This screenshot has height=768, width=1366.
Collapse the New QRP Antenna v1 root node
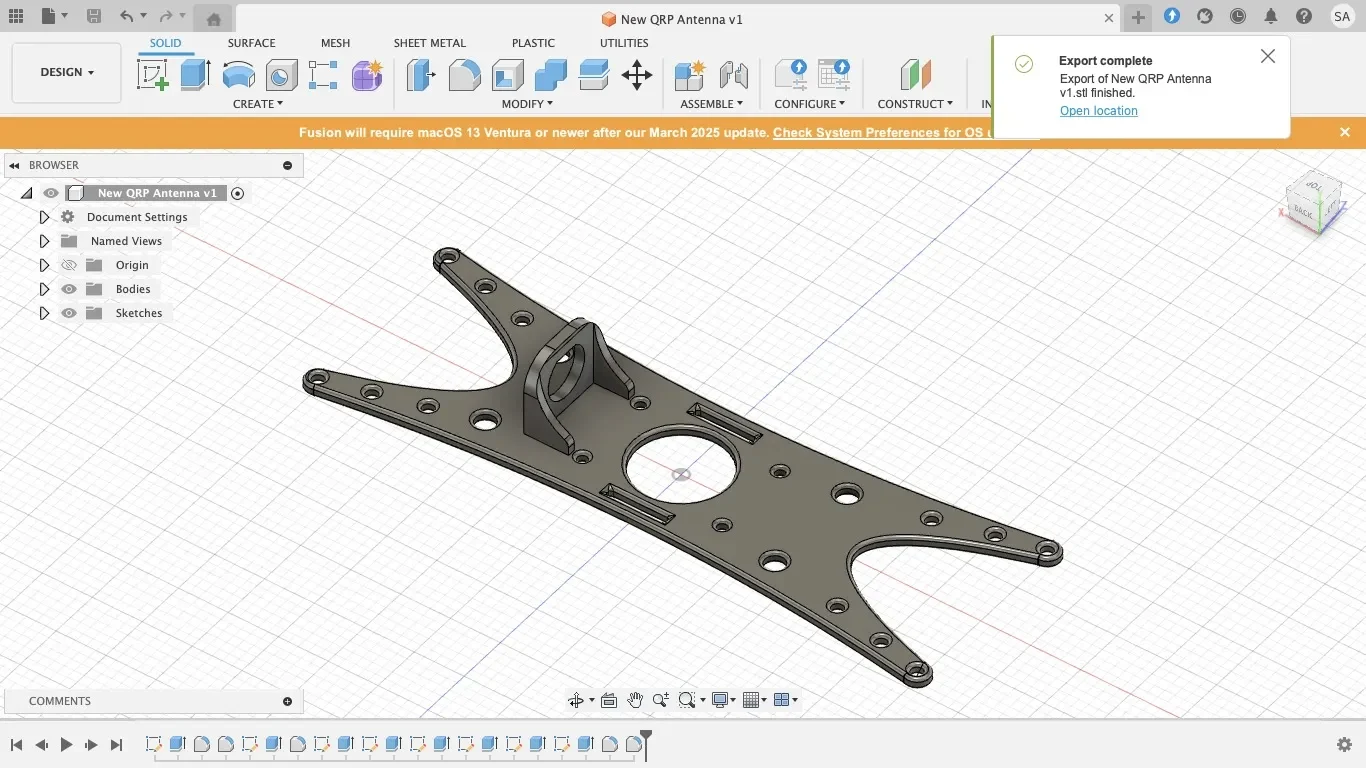pyautogui.click(x=26, y=193)
